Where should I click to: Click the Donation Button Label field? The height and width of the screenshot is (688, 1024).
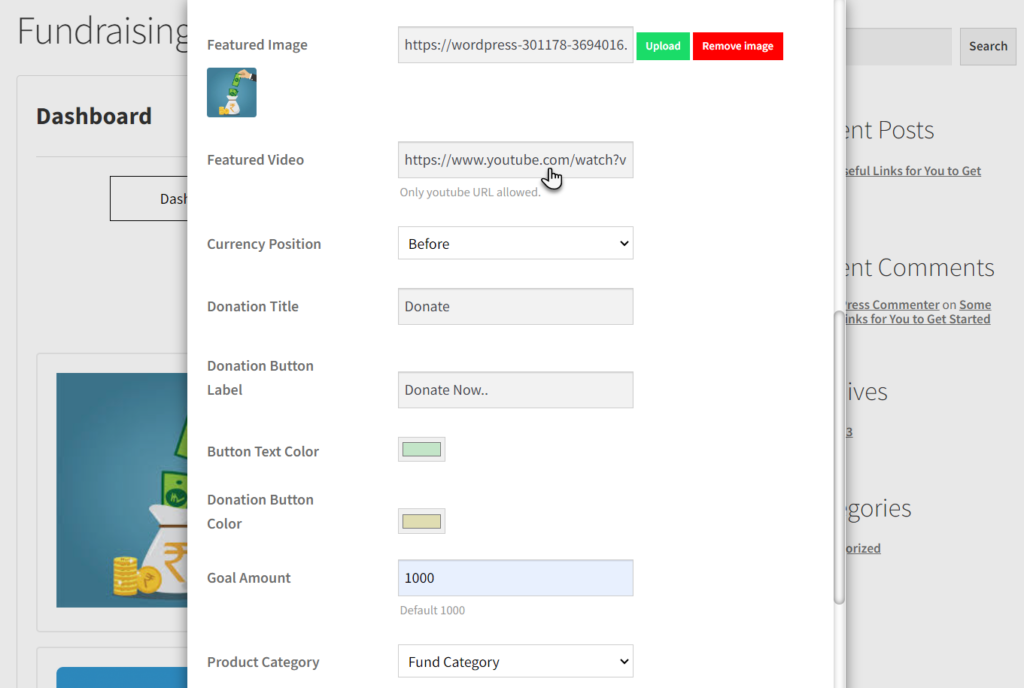coord(515,390)
